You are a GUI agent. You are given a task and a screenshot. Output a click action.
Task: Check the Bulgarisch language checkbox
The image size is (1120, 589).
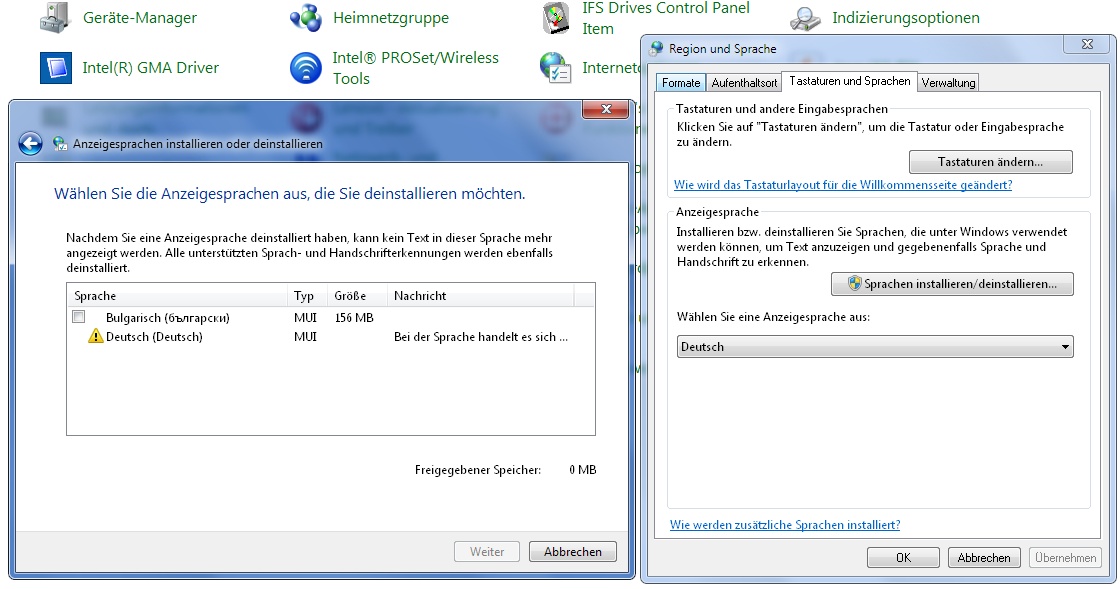point(79,317)
